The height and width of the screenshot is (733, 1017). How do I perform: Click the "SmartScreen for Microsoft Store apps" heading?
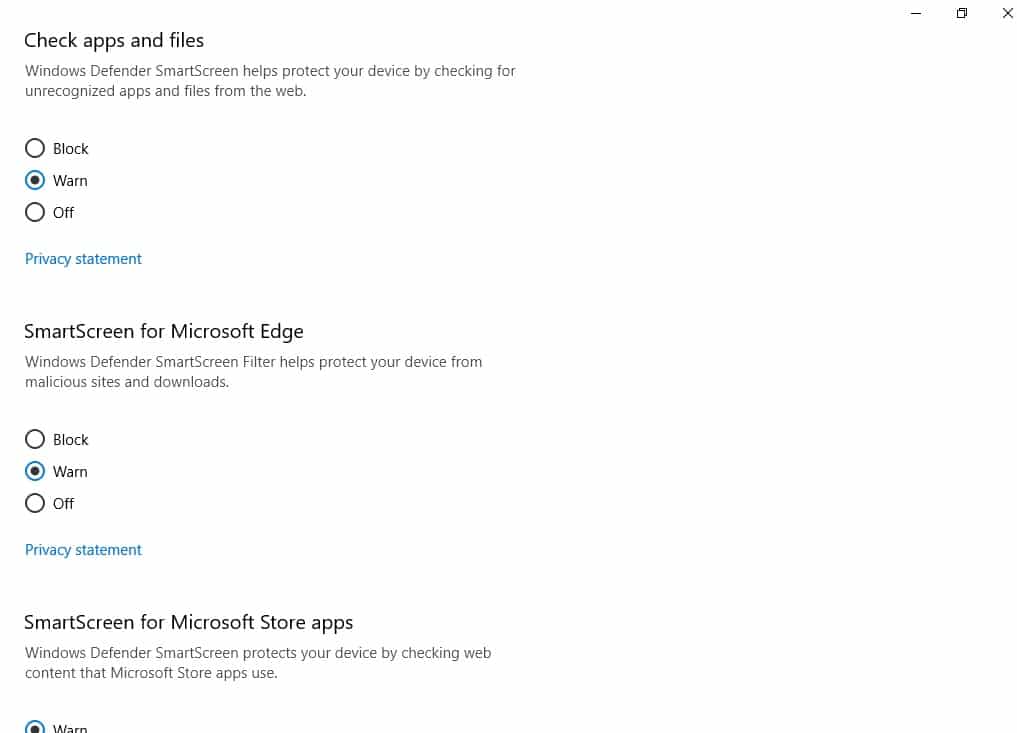tap(189, 623)
